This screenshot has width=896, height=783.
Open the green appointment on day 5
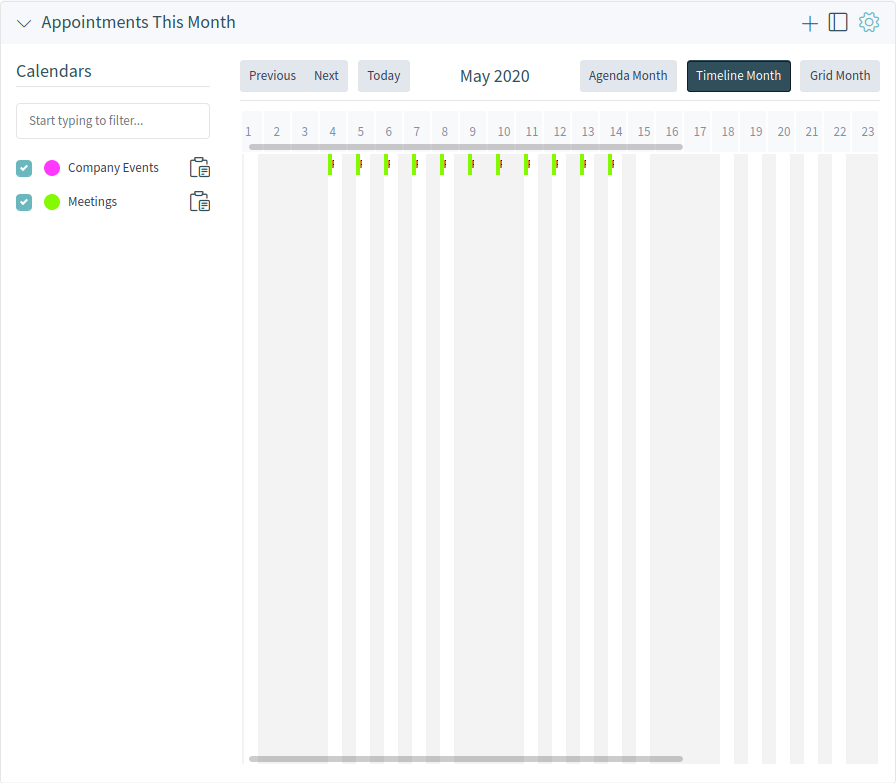click(x=359, y=165)
